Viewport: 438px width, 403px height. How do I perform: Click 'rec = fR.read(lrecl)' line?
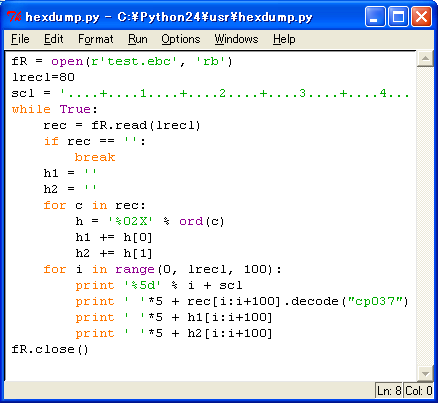click(x=122, y=125)
